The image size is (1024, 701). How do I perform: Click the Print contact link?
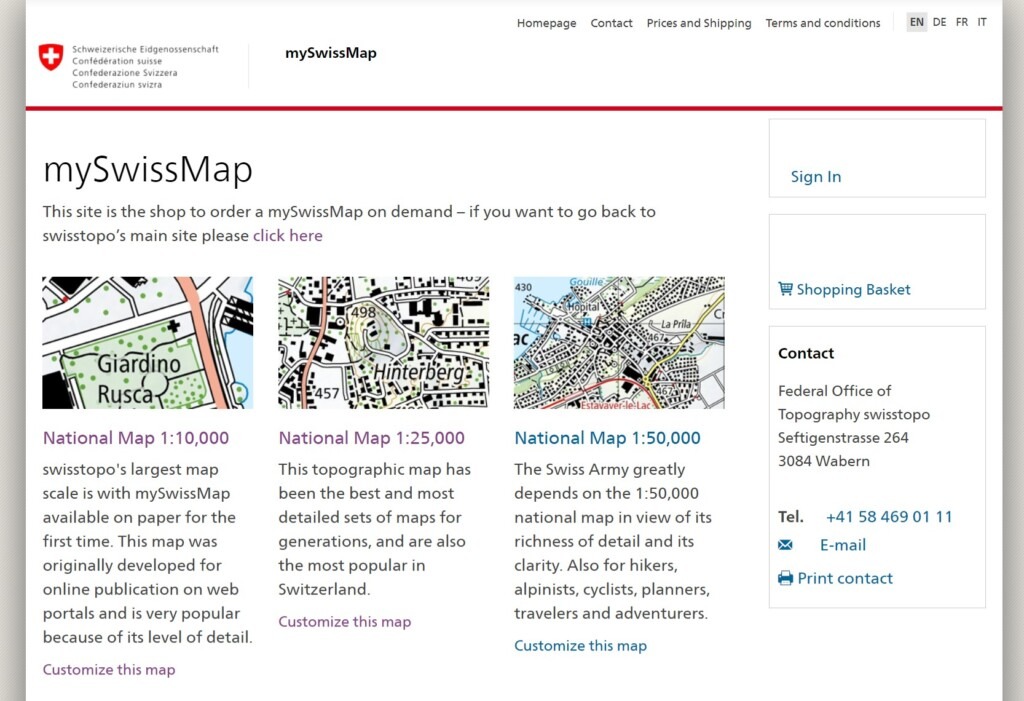(x=845, y=578)
